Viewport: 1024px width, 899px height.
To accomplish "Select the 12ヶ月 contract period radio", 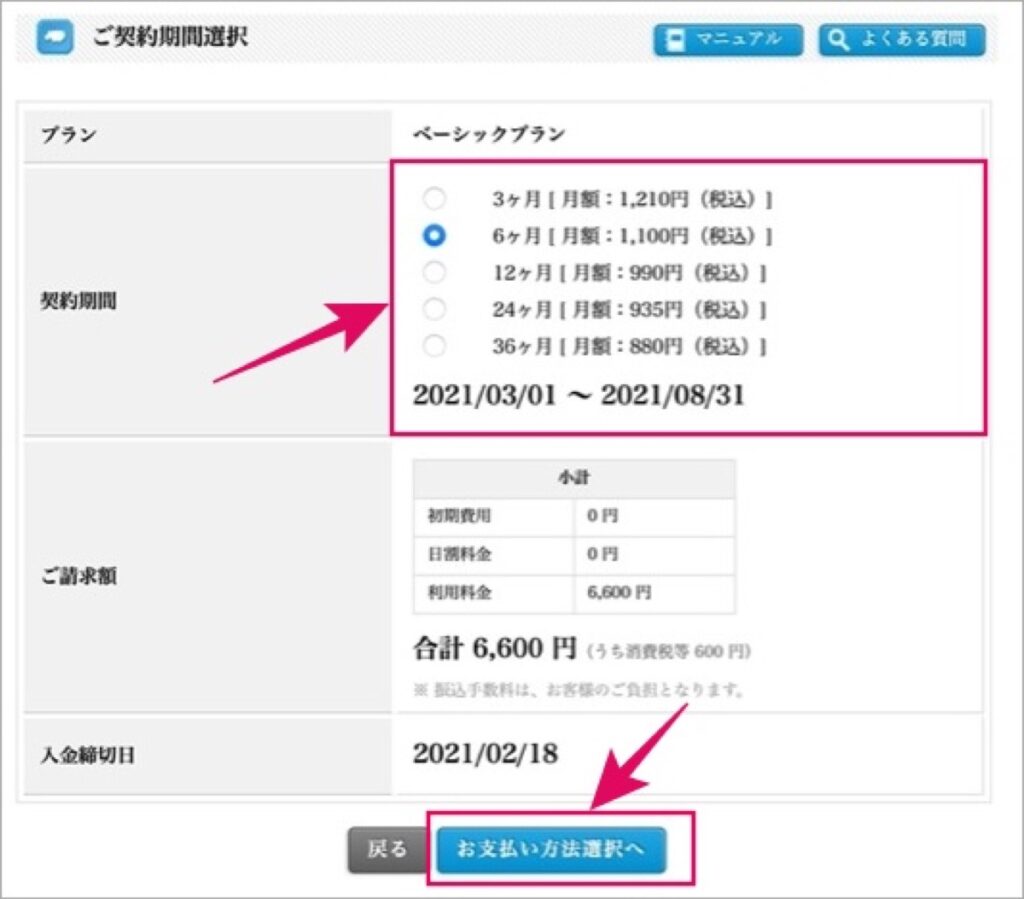I will tap(434, 272).
